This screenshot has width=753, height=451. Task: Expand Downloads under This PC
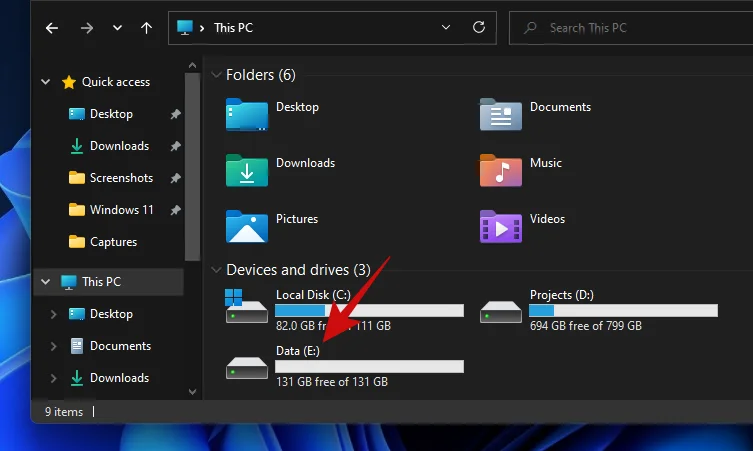click(x=53, y=378)
